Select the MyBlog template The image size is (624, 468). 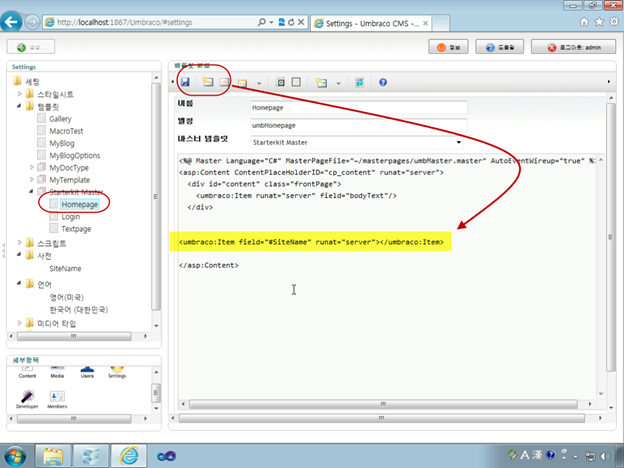pos(62,143)
